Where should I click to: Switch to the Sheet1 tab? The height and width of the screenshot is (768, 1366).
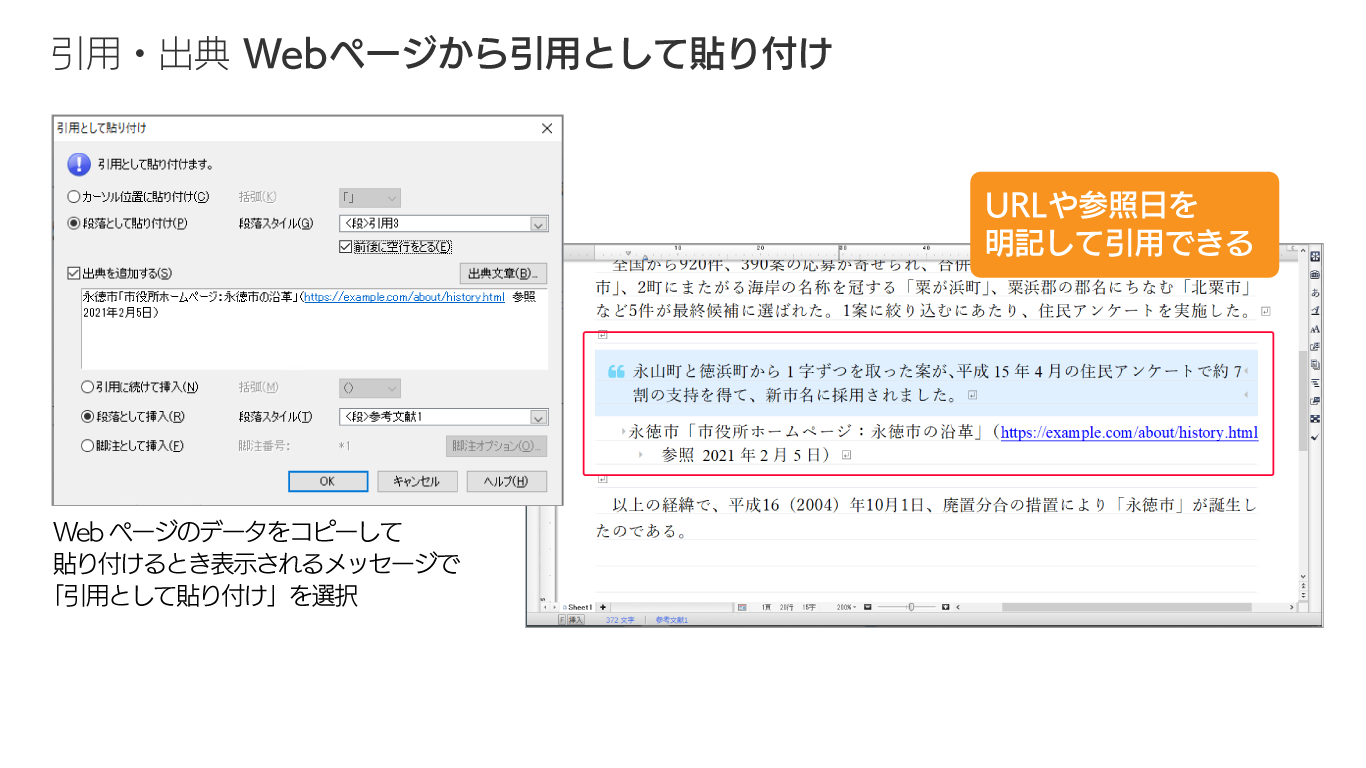click(x=578, y=607)
